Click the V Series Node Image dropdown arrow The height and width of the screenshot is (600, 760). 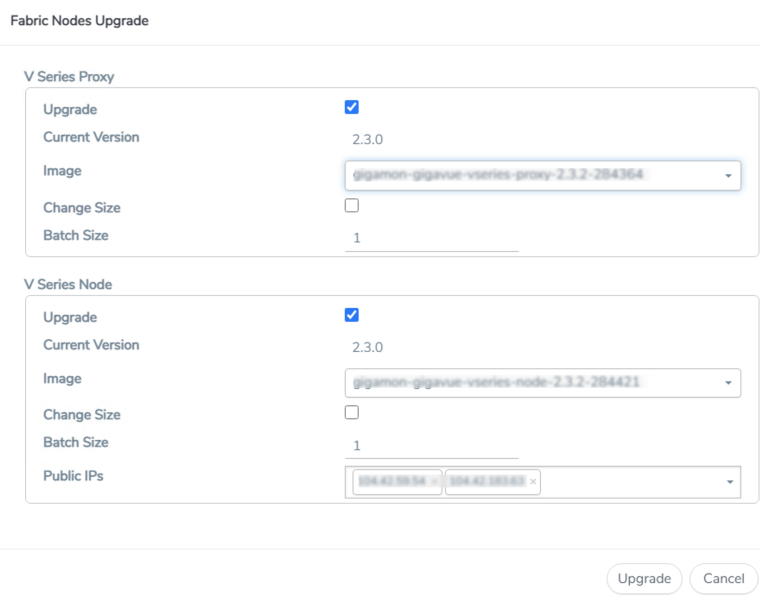click(x=727, y=383)
